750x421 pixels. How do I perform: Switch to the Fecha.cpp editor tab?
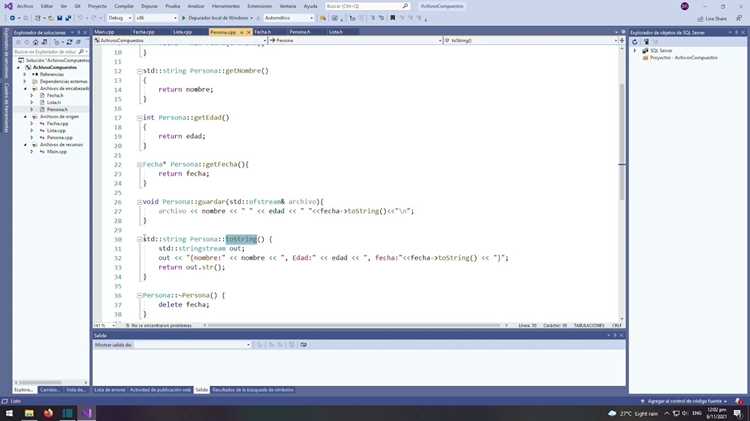click(x=144, y=32)
